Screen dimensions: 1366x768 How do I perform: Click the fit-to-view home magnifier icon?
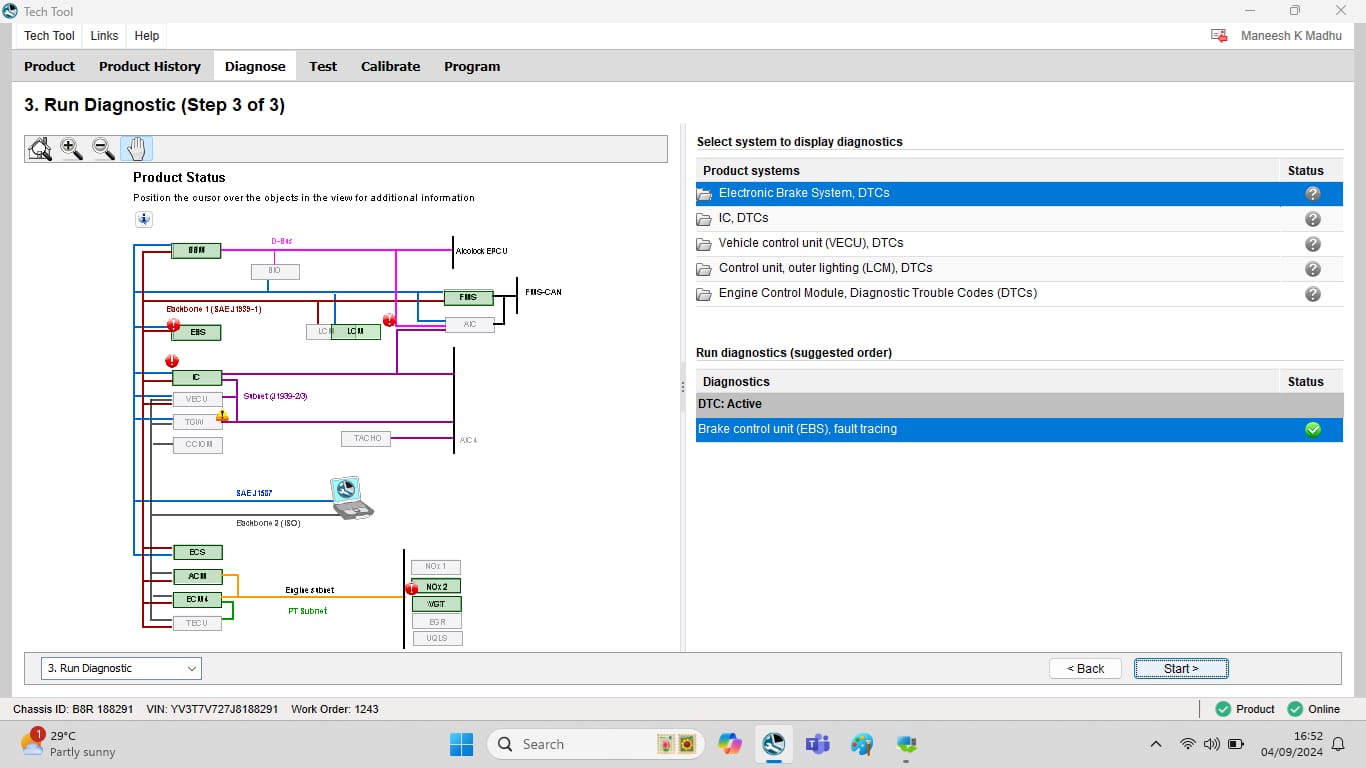40,149
